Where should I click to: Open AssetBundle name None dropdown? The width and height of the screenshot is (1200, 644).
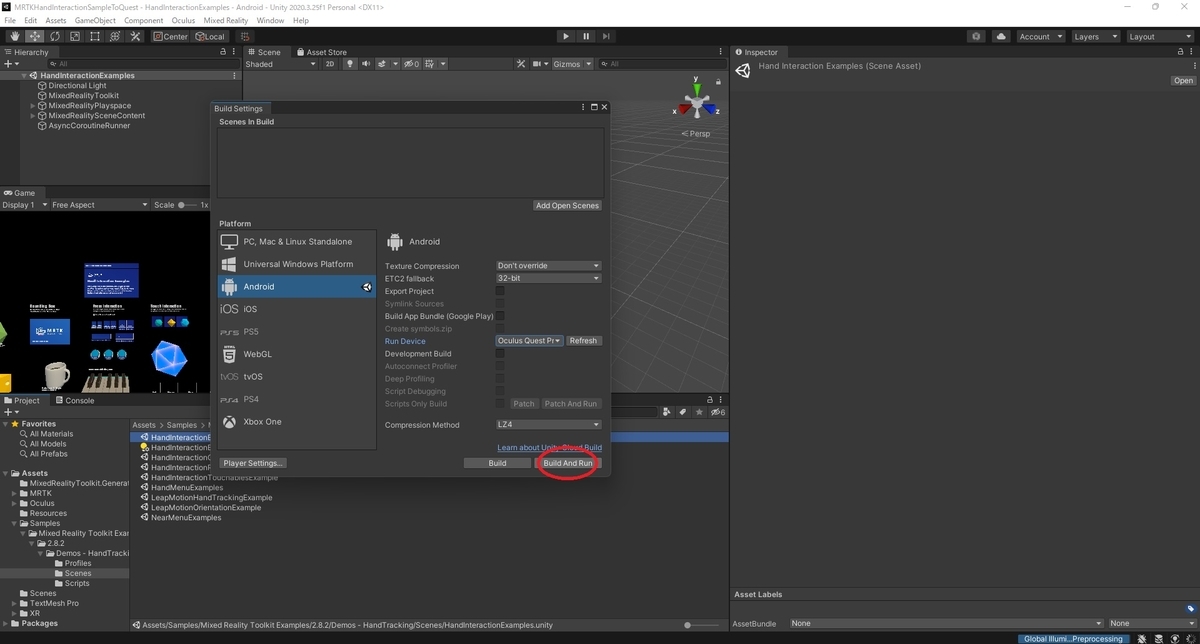(x=945, y=623)
